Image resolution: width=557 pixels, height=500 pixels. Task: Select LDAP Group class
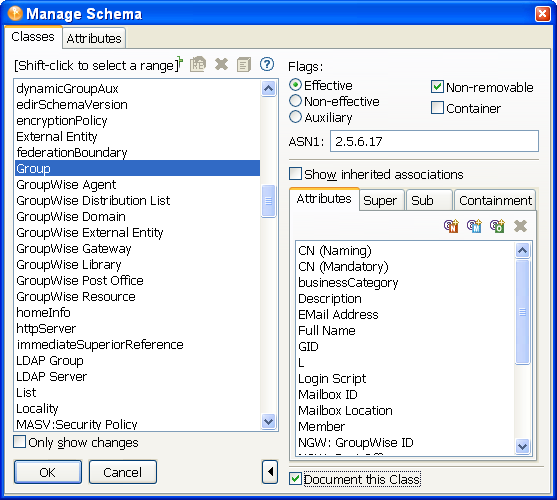[137, 360]
